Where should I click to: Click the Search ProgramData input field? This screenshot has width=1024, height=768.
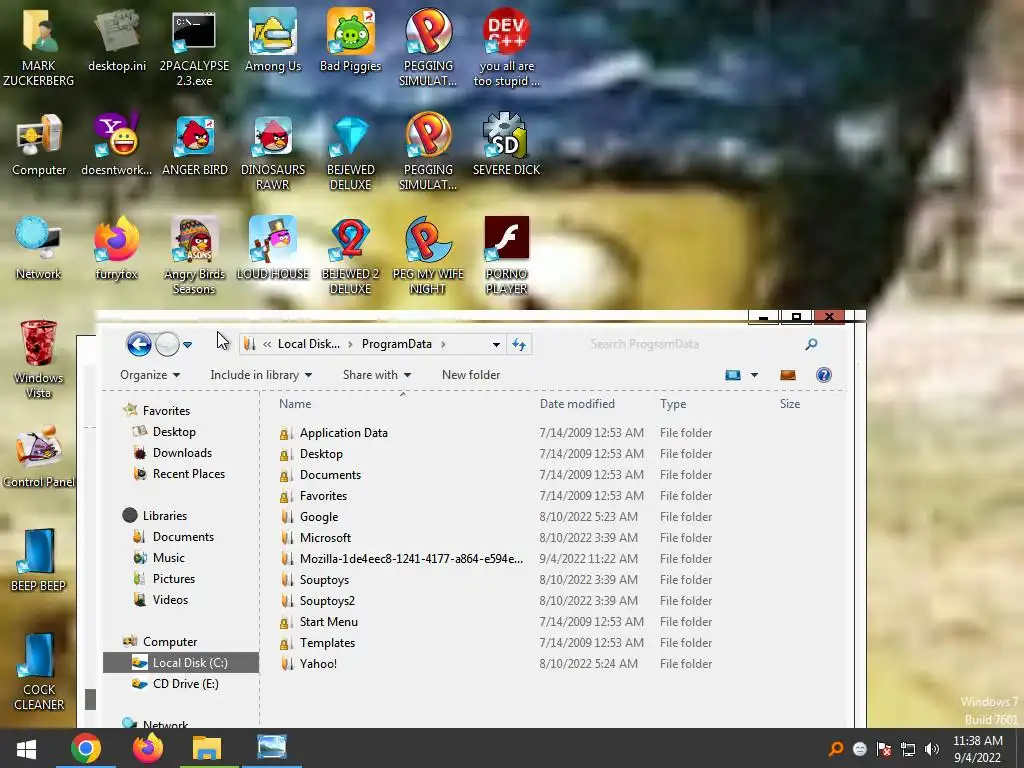[x=694, y=344]
